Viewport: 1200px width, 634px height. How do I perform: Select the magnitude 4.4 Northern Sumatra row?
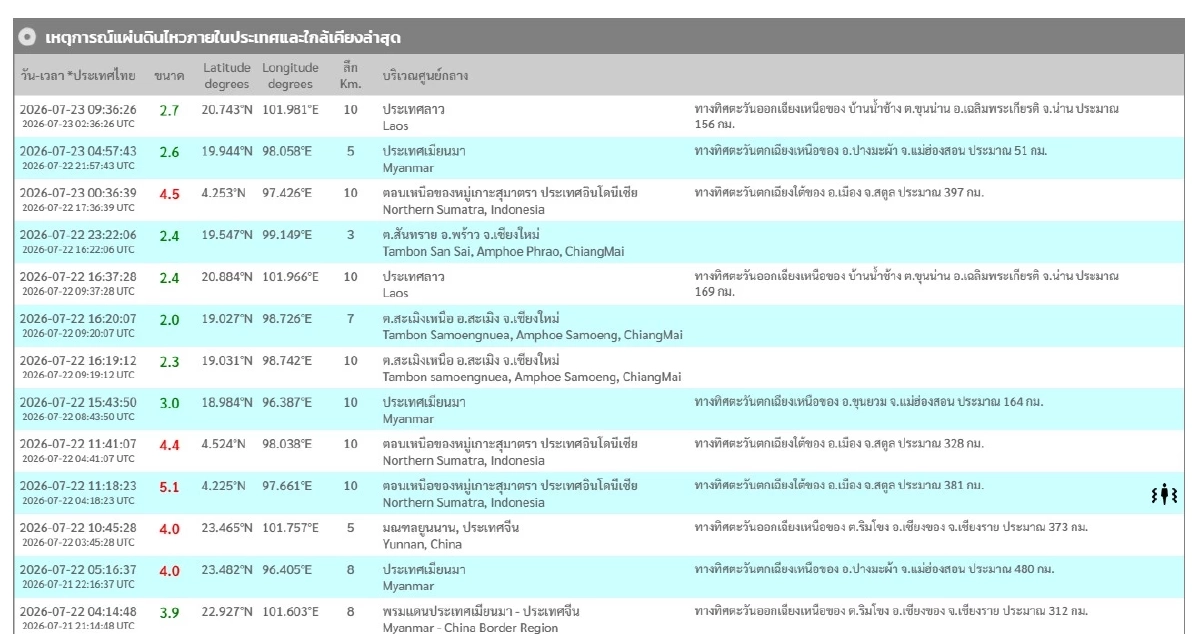pyautogui.click(x=598, y=452)
